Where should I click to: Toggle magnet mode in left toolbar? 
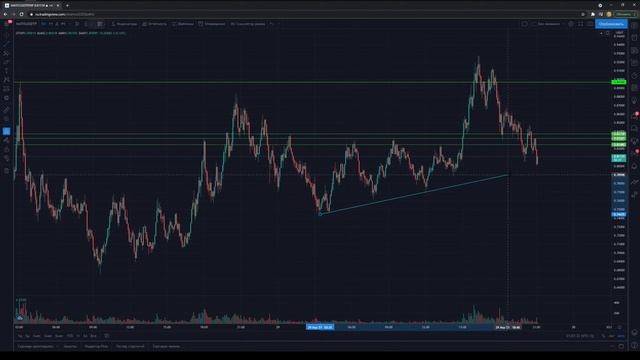pos(6,131)
